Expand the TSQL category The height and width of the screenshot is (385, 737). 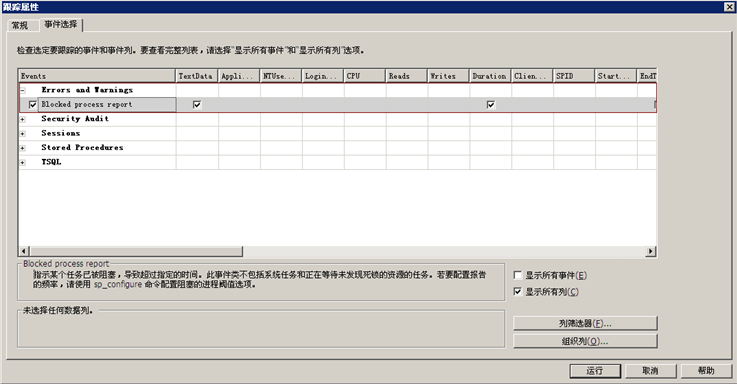click(x=23, y=163)
